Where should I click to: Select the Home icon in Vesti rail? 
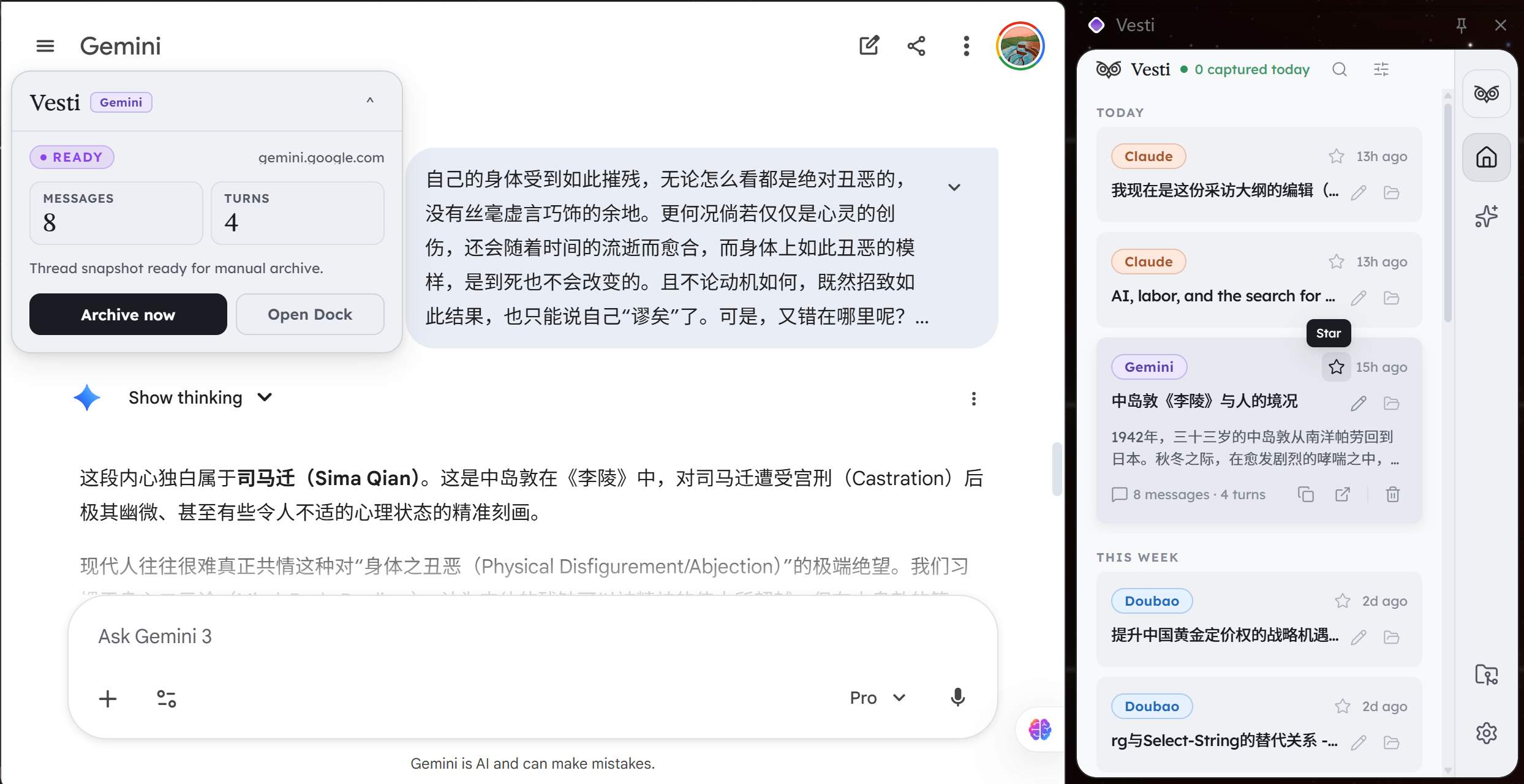point(1486,157)
